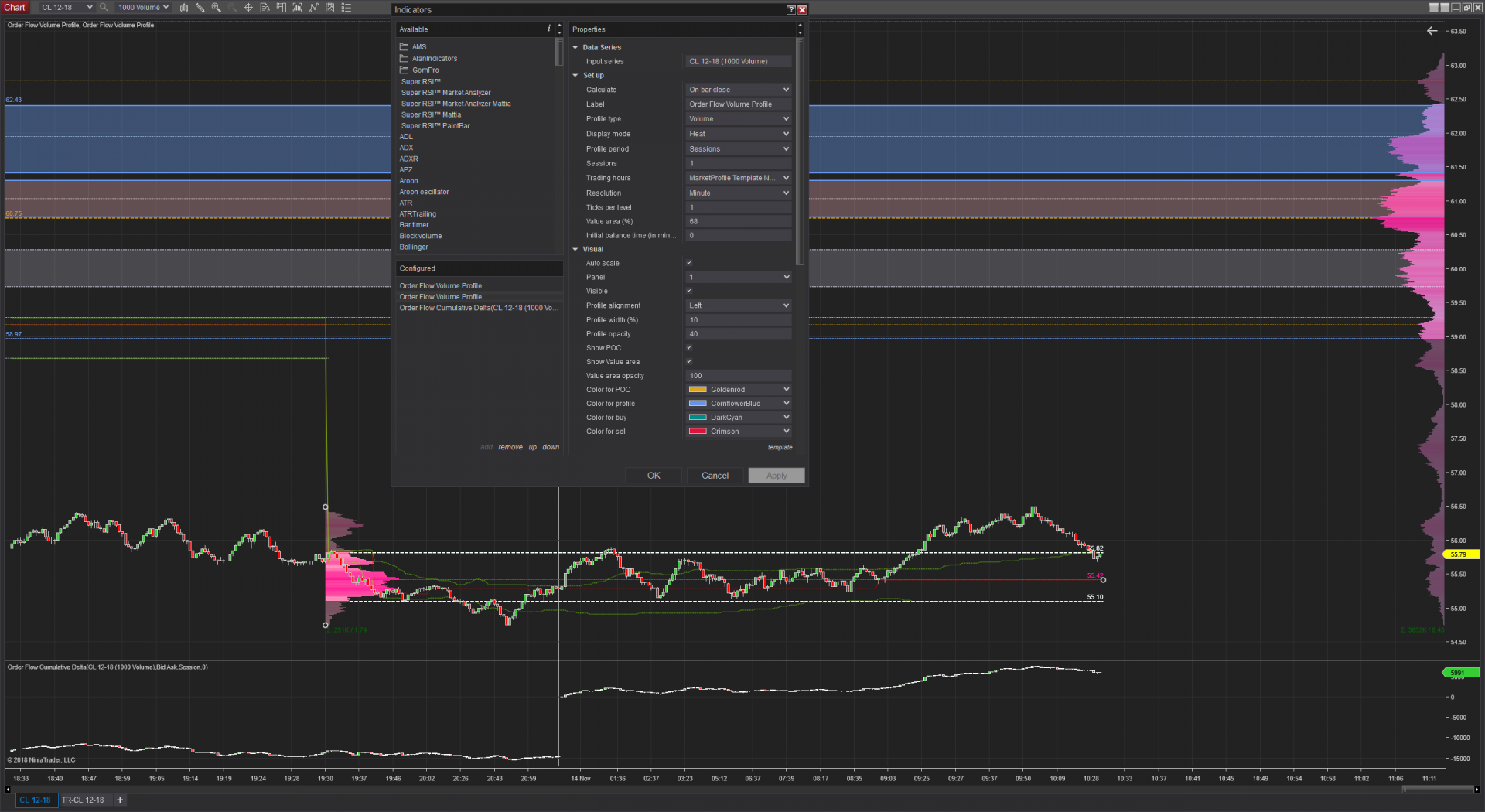
Task: Open the Profile type dropdown
Action: coord(739,119)
